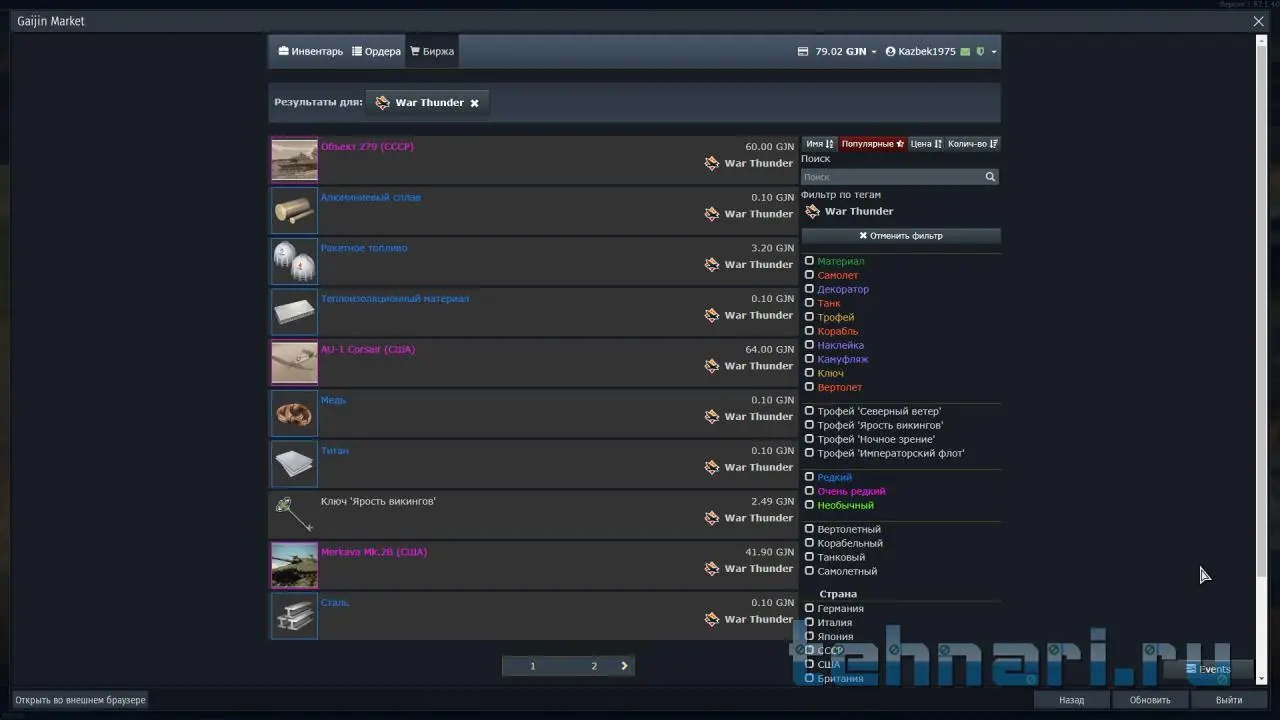This screenshot has width=1280, height=720.
Task: Open the Events button
Action: pos(1208,669)
